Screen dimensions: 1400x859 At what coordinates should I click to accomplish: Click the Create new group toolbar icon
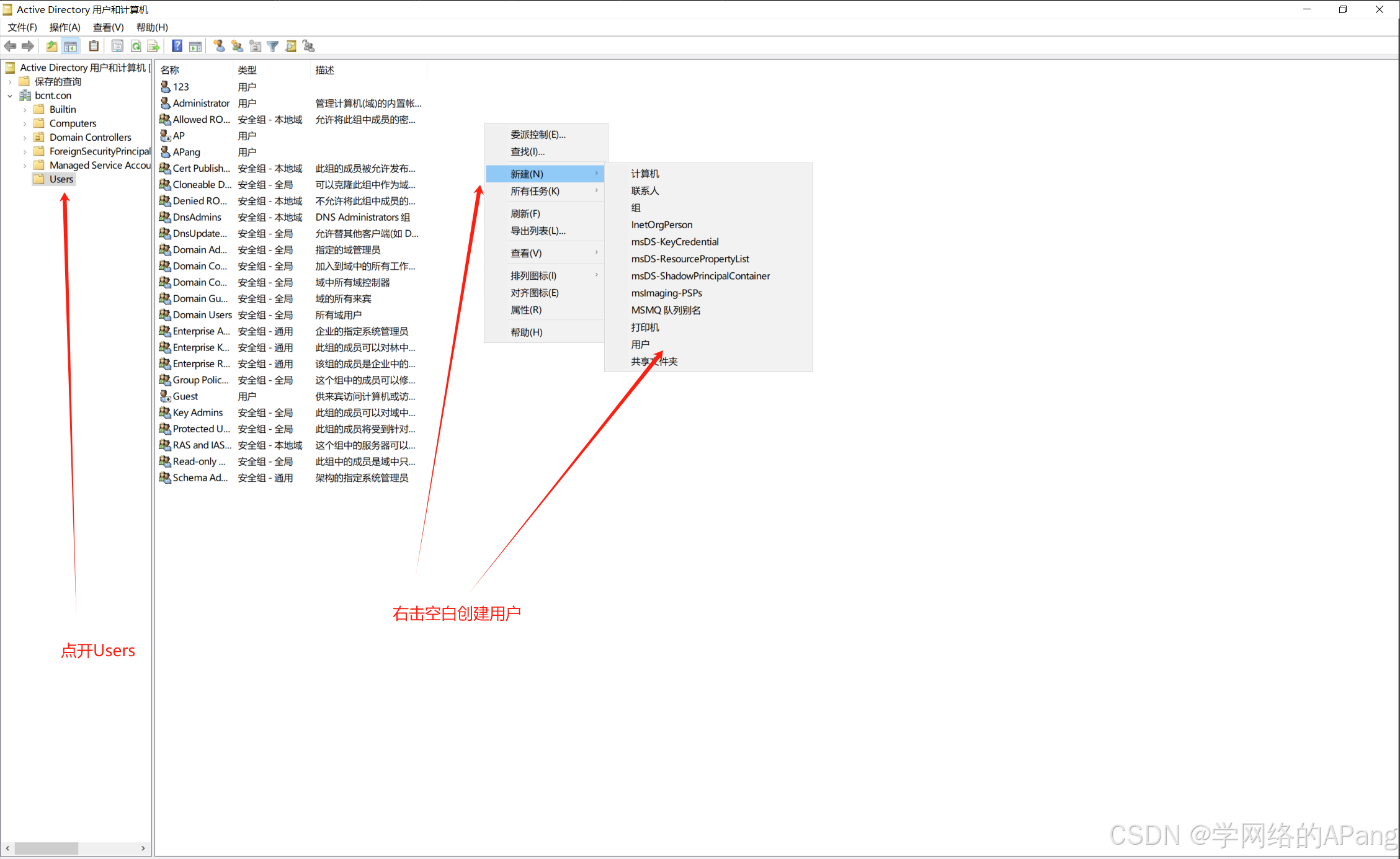pyautogui.click(x=237, y=47)
